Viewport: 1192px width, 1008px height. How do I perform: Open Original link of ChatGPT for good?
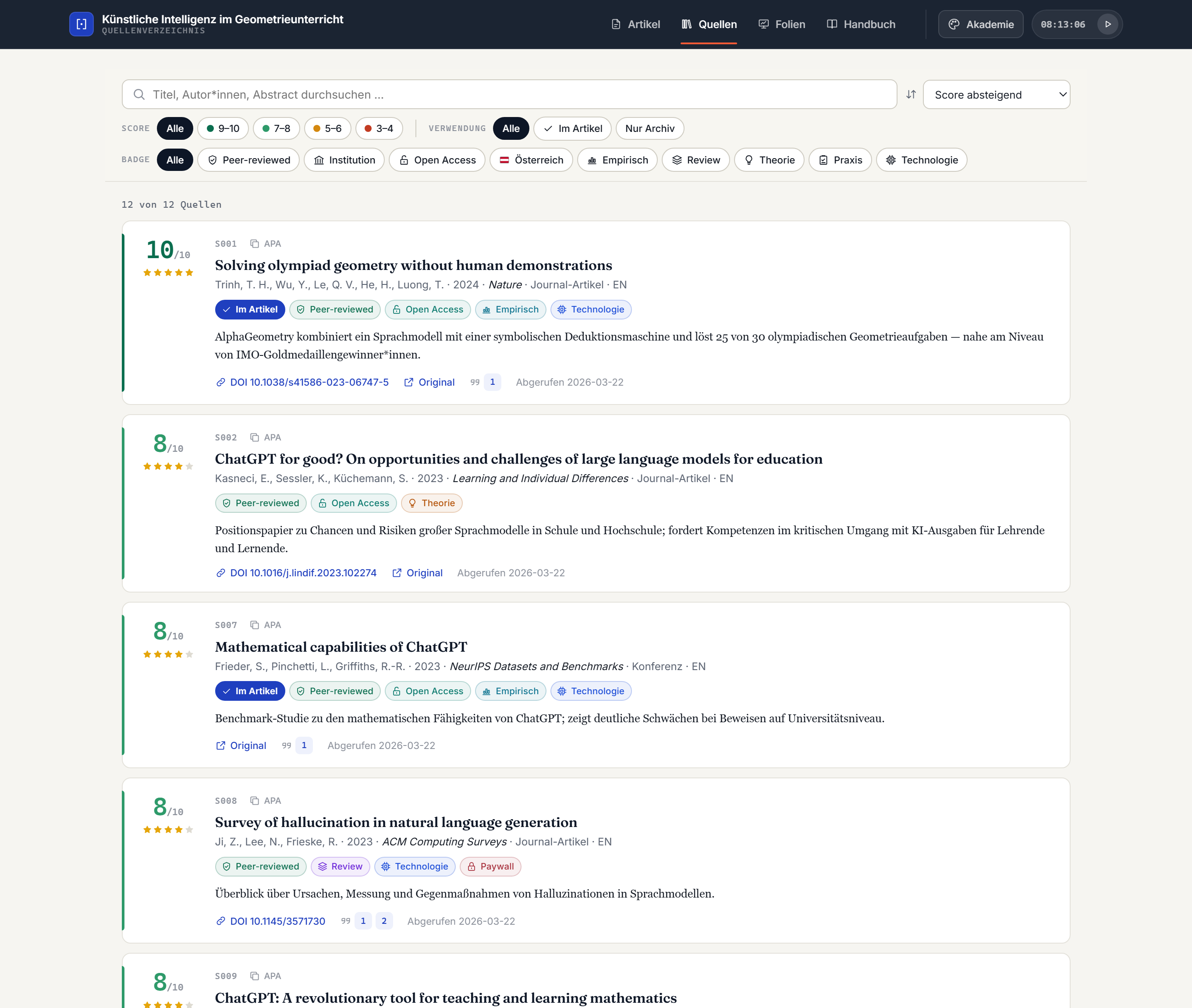click(x=417, y=572)
